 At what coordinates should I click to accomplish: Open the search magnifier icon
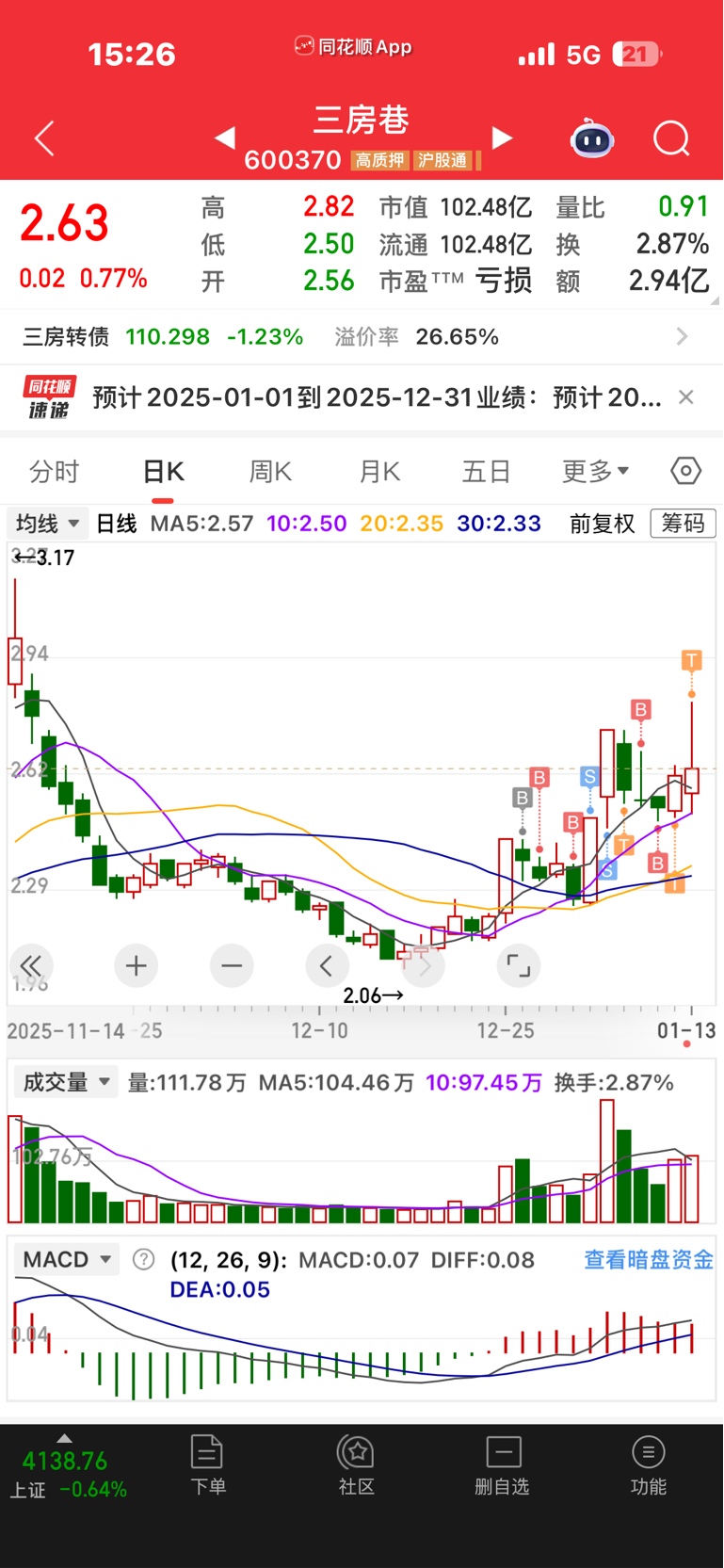[x=671, y=138]
